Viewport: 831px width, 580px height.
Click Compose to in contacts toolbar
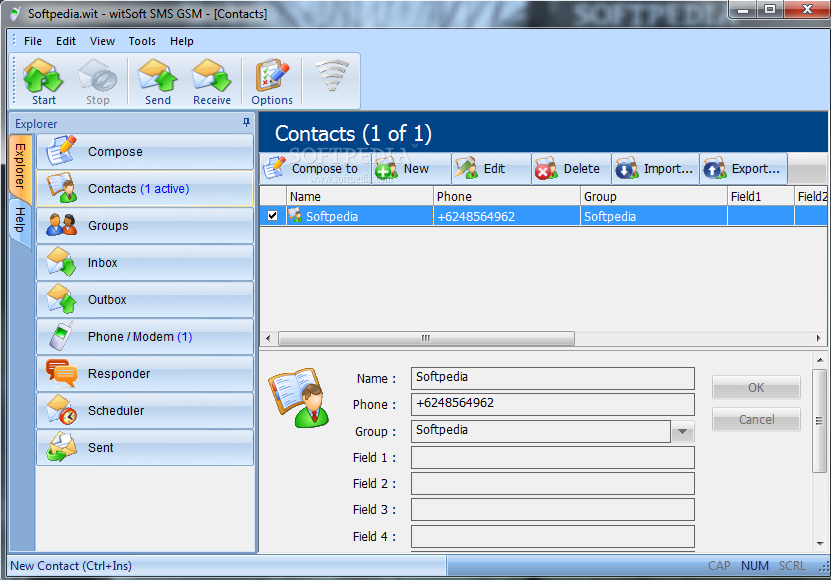coord(314,169)
